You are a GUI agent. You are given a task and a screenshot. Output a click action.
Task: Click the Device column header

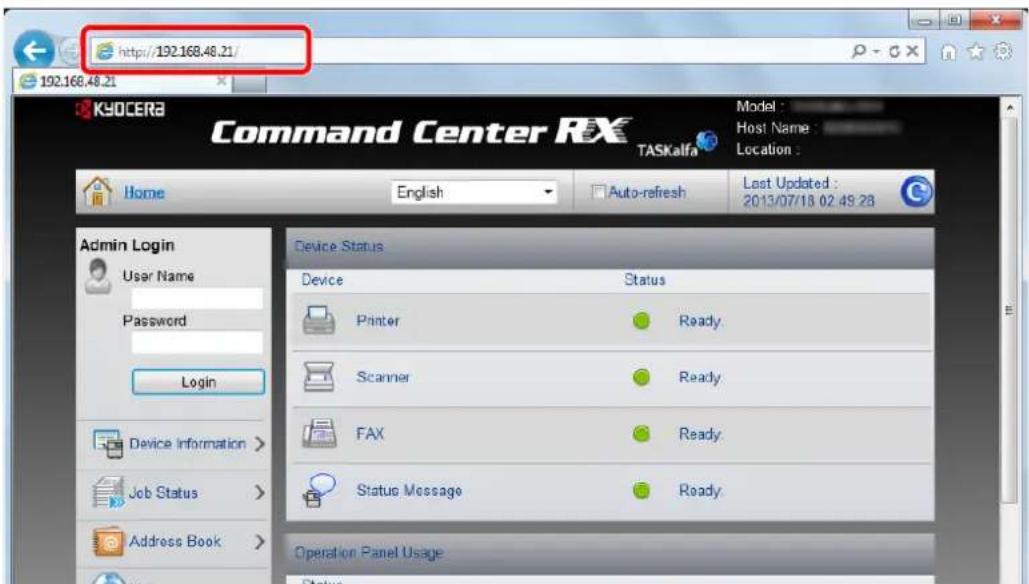pos(322,280)
